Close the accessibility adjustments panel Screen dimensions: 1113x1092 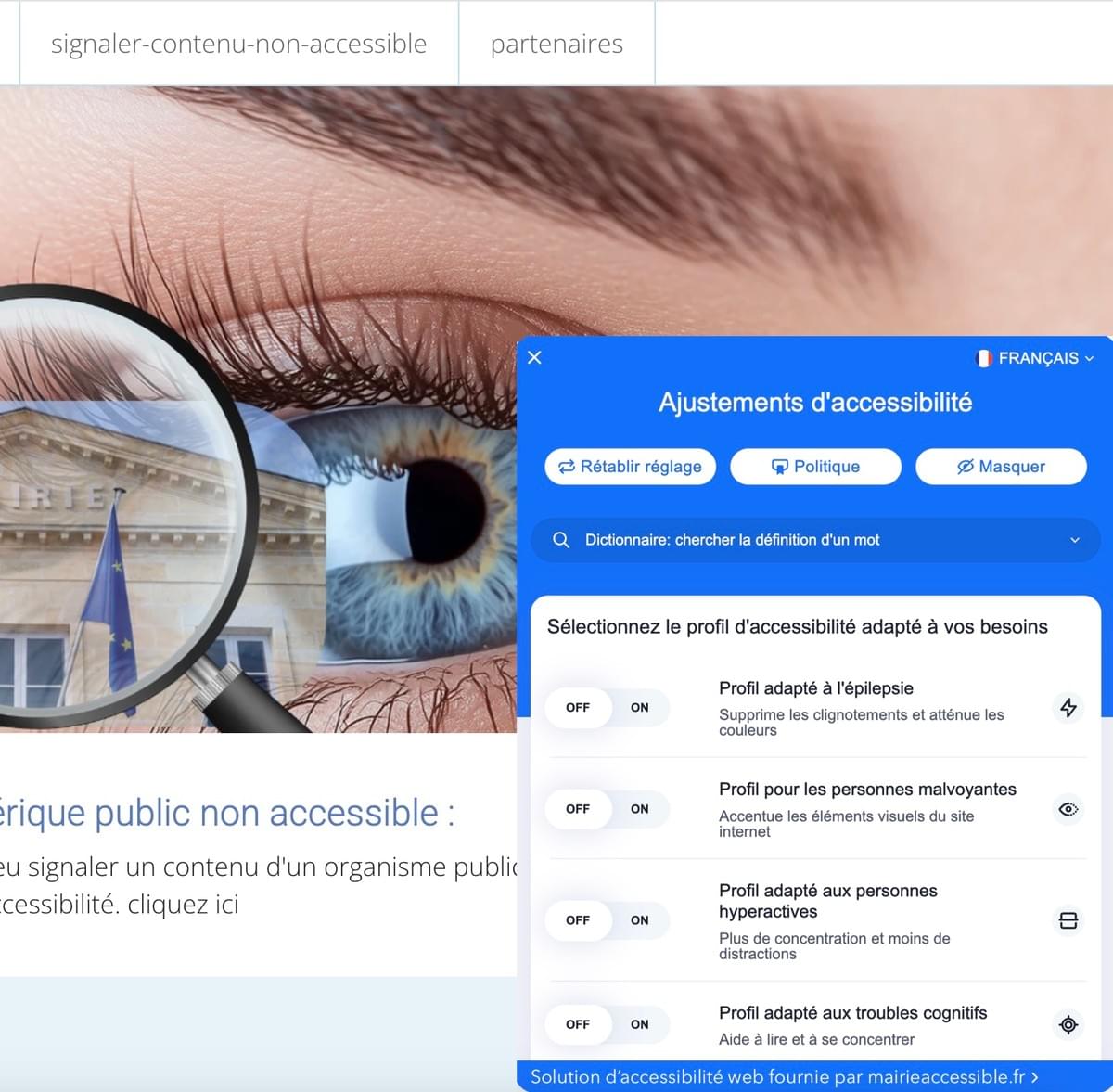[x=534, y=357]
